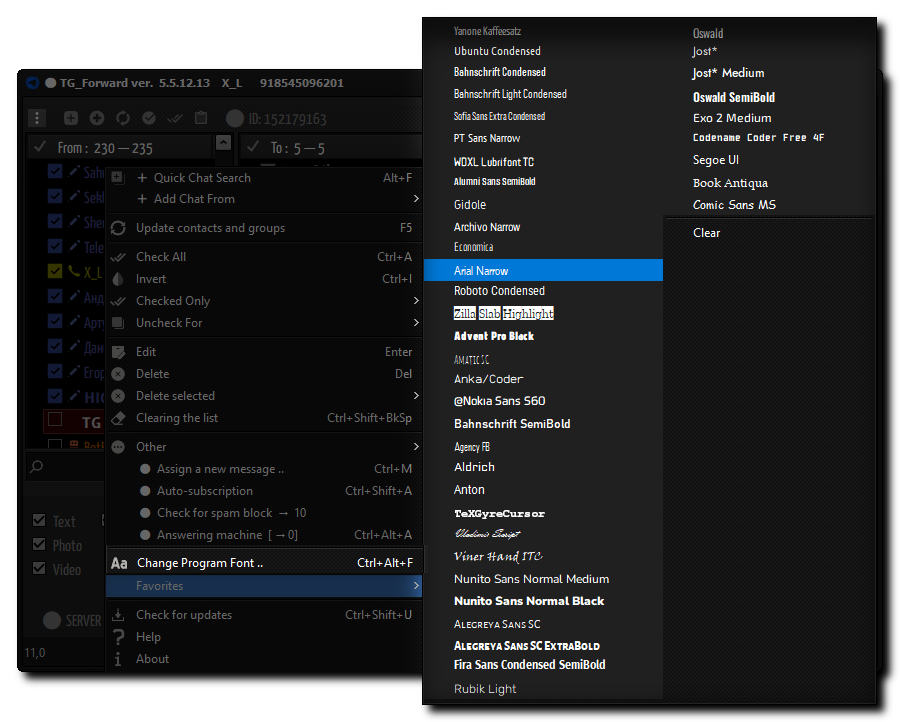Viewport: 900px width, 722px height.
Task: Uncheck the Sher chat checkbox
Action: point(55,221)
